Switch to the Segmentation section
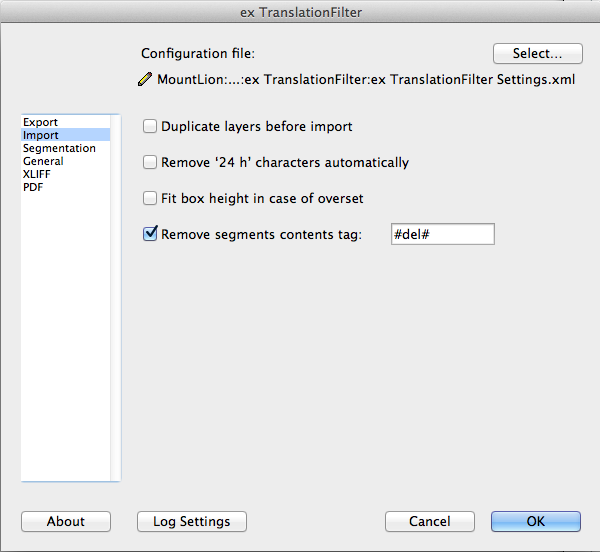 [x=59, y=148]
